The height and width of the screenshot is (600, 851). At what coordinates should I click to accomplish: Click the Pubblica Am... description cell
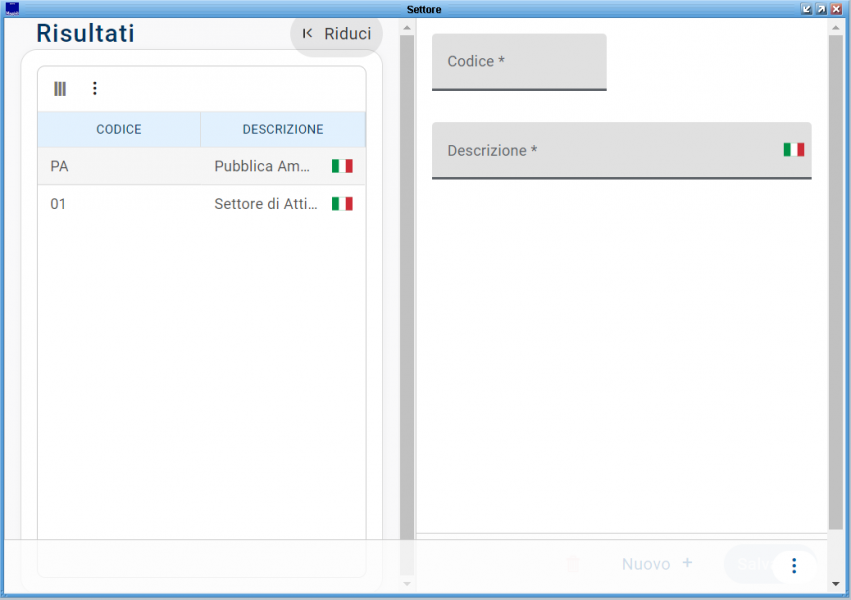[262, 166]
